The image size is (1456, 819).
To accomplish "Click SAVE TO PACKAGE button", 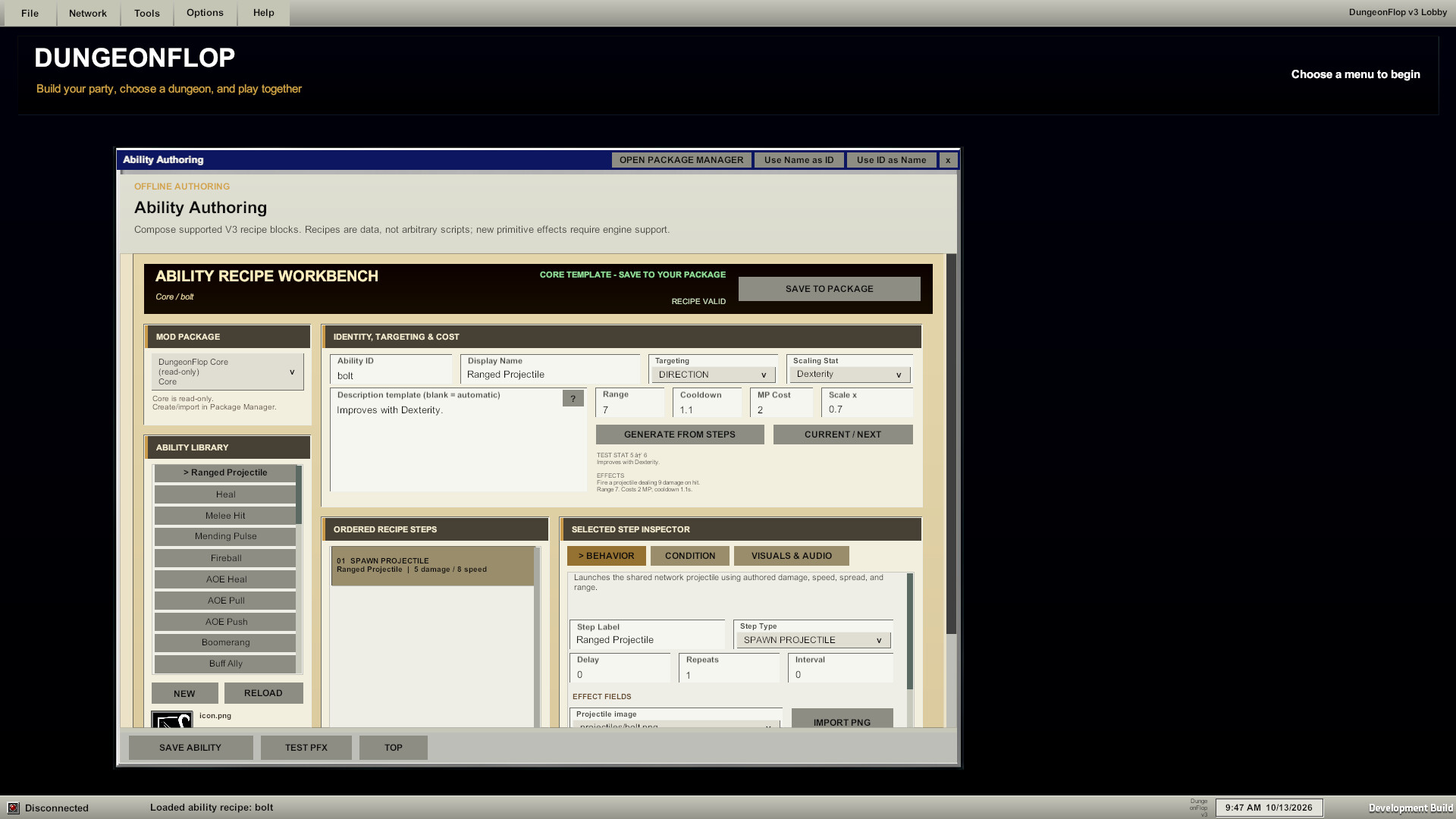I will click(x=830, y=289).
